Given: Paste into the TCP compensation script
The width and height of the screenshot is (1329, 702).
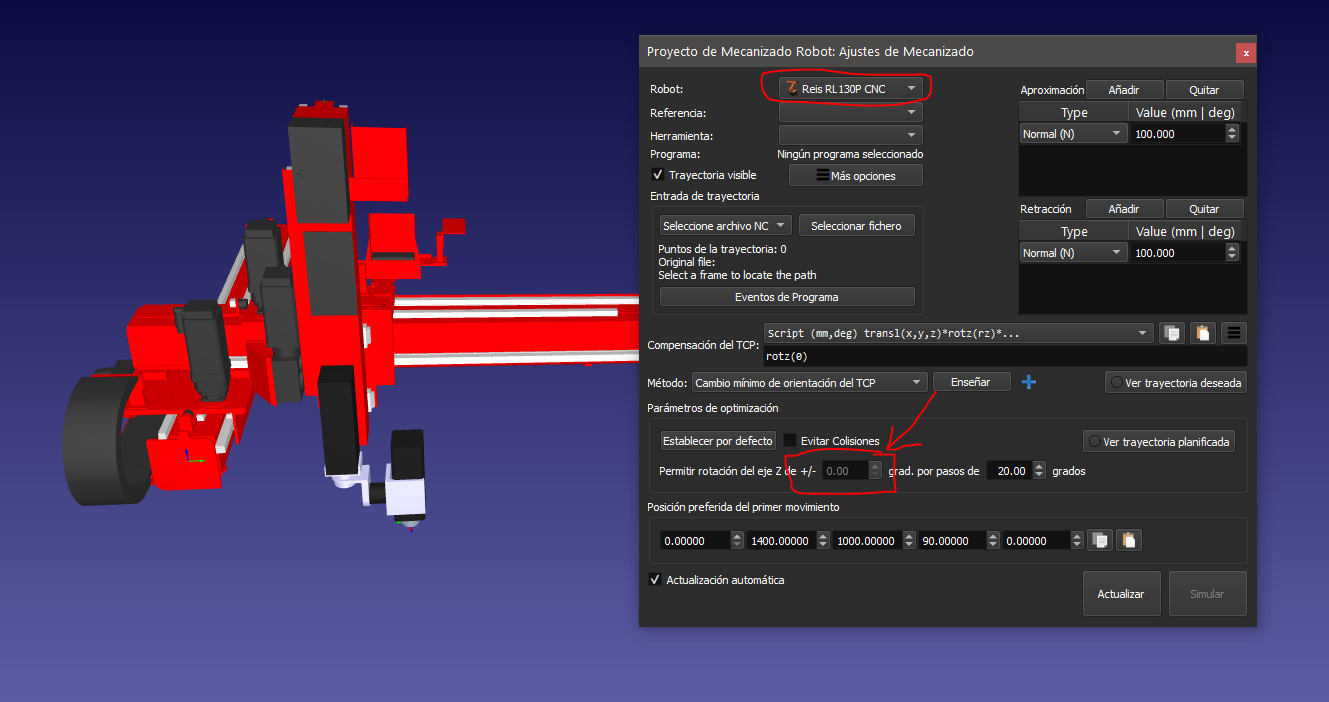Looking at the screenshot, I should (1204, 333).
